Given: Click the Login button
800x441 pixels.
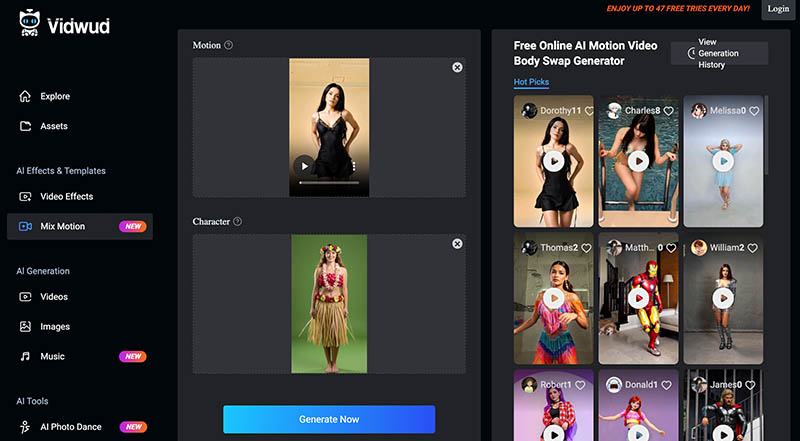Looking at the screenshot, I should (777, 9).
